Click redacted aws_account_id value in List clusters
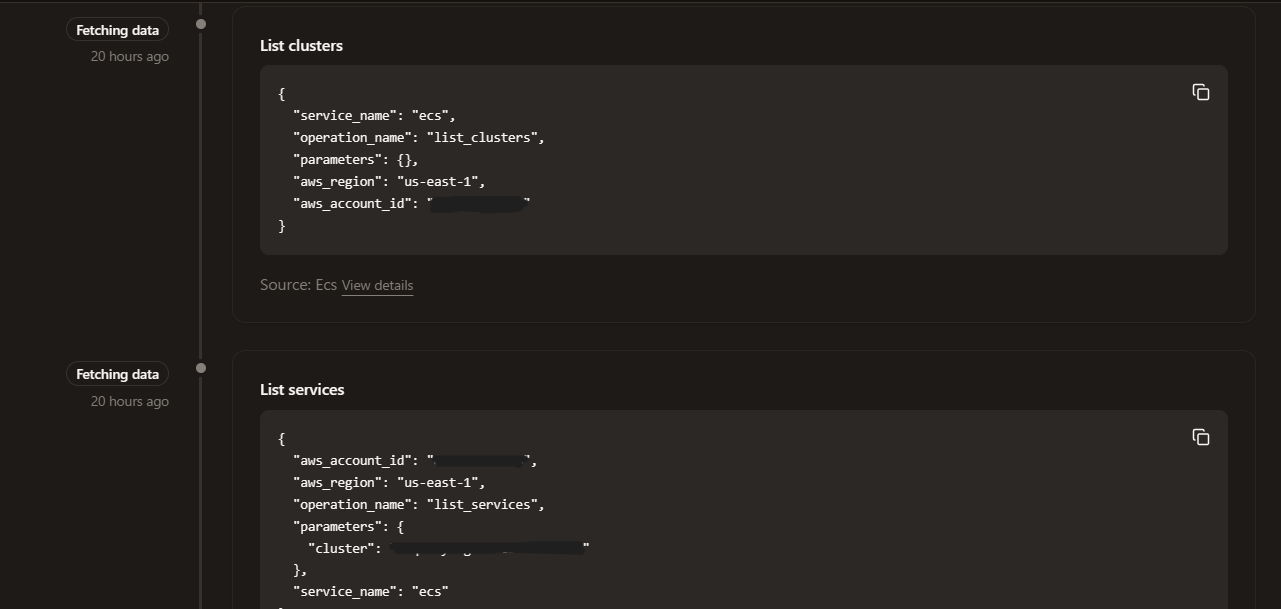This screenshot has height=609, width=1281. [479, 204]
